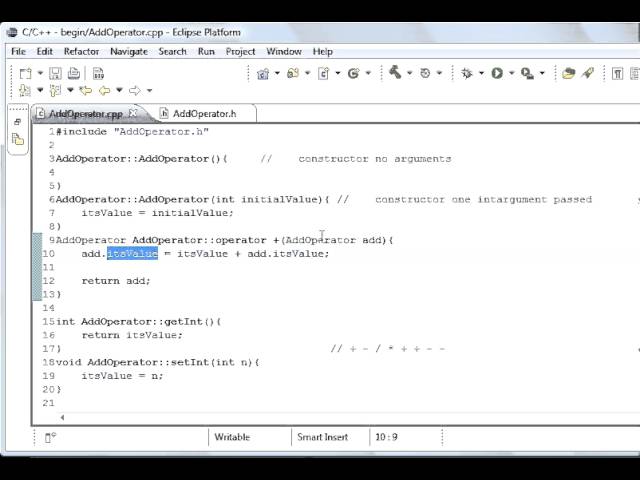Image resolution: width=640 pixels, height=480 pixels.
Task: Click the Project Explorer fast view icon
Action: coord(18,140)
